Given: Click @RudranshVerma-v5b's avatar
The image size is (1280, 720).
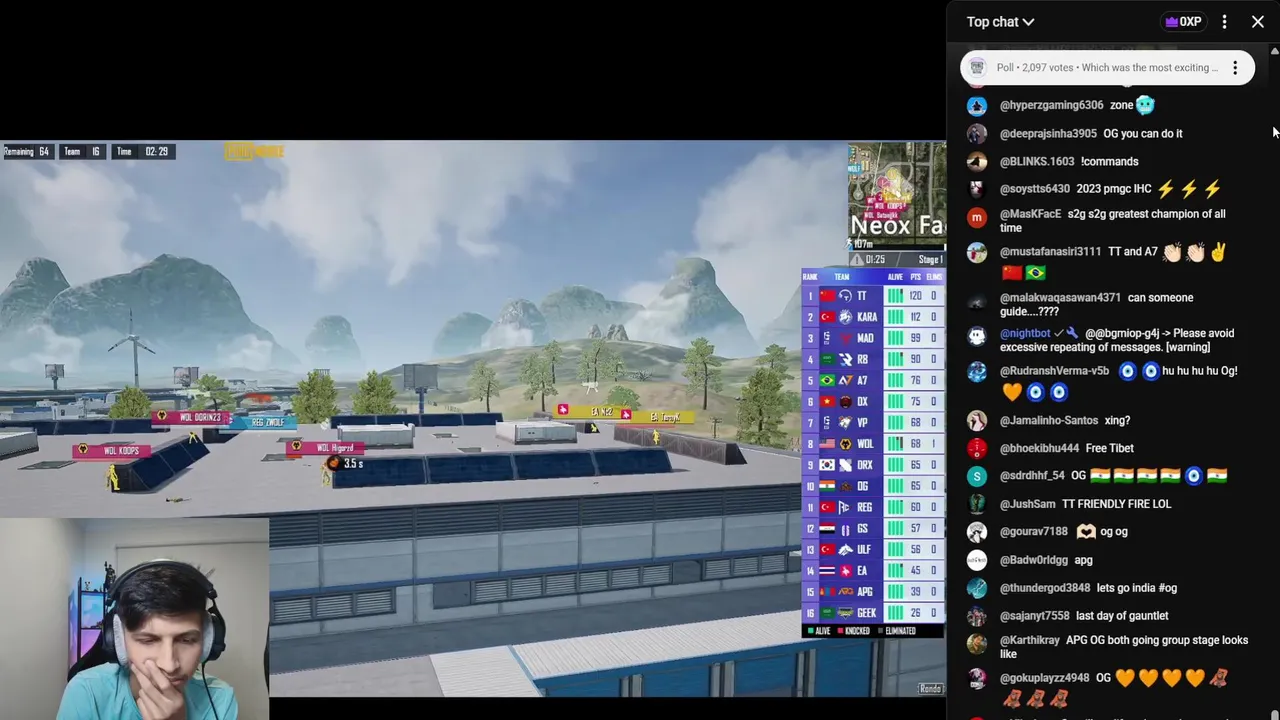Looking at the screenshot, I should point(977,372).
